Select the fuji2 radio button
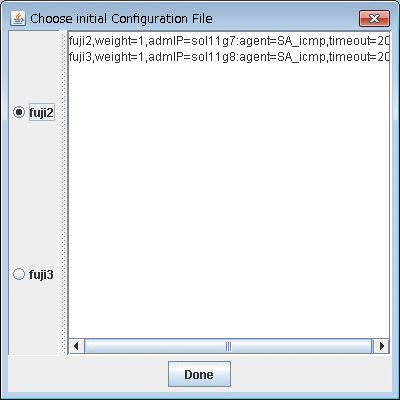Screen dimensions: 400x400 [x=19, y=112]
